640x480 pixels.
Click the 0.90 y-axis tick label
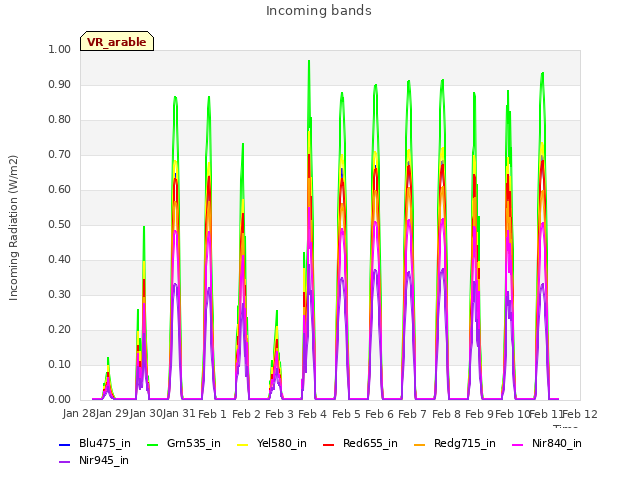60,84
